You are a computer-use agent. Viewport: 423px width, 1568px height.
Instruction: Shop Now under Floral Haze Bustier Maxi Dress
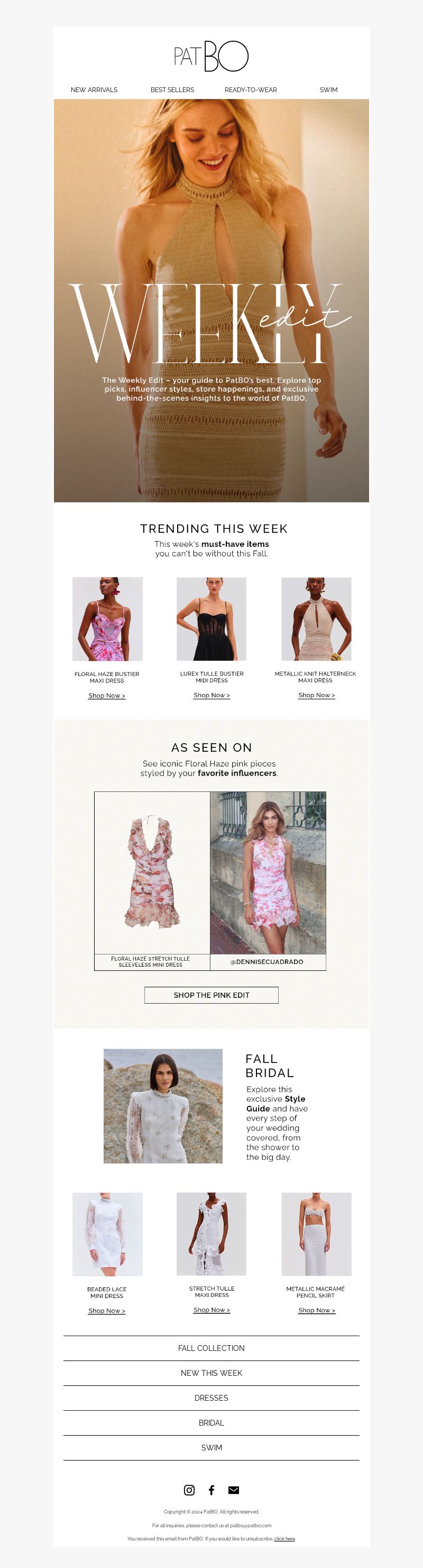coord(107,695)
